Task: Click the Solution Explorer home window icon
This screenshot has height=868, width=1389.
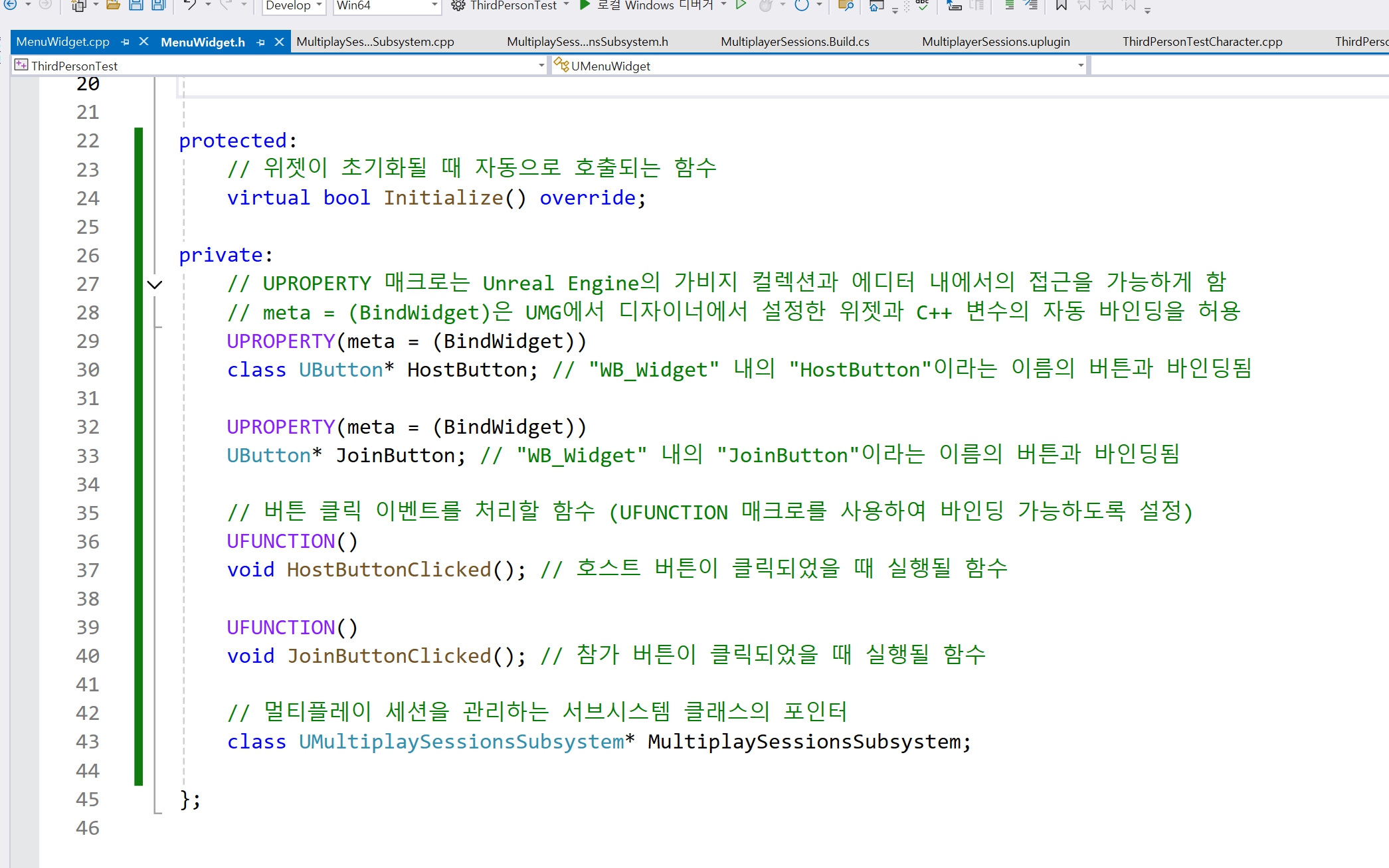Action: click(877, 6)
